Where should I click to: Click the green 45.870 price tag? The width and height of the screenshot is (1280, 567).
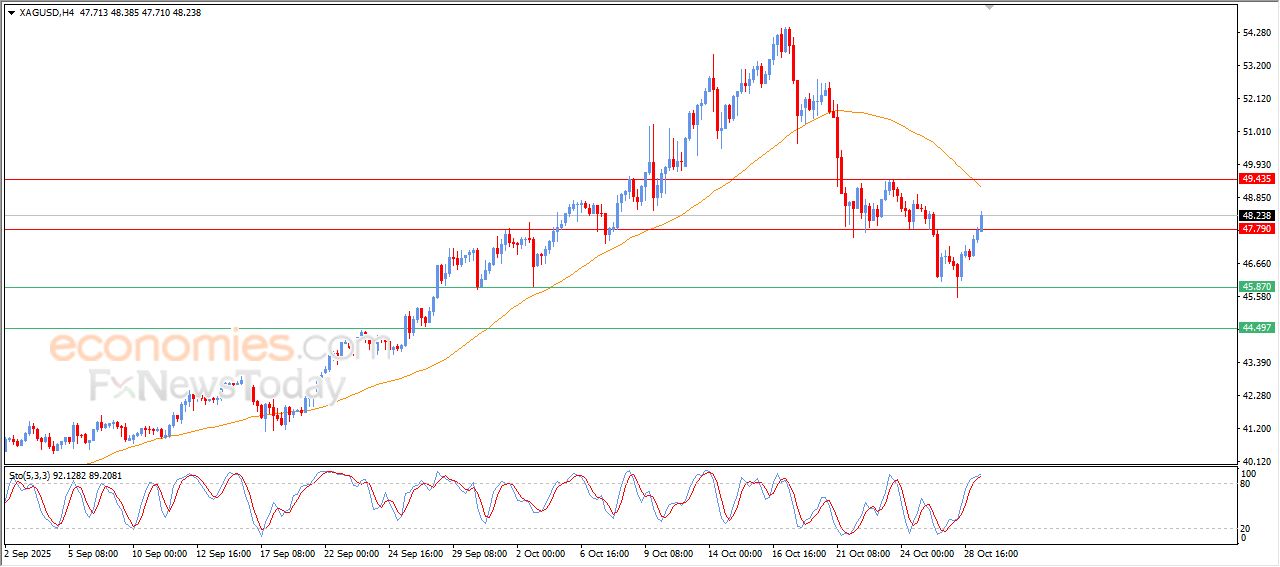(1255, 287)
